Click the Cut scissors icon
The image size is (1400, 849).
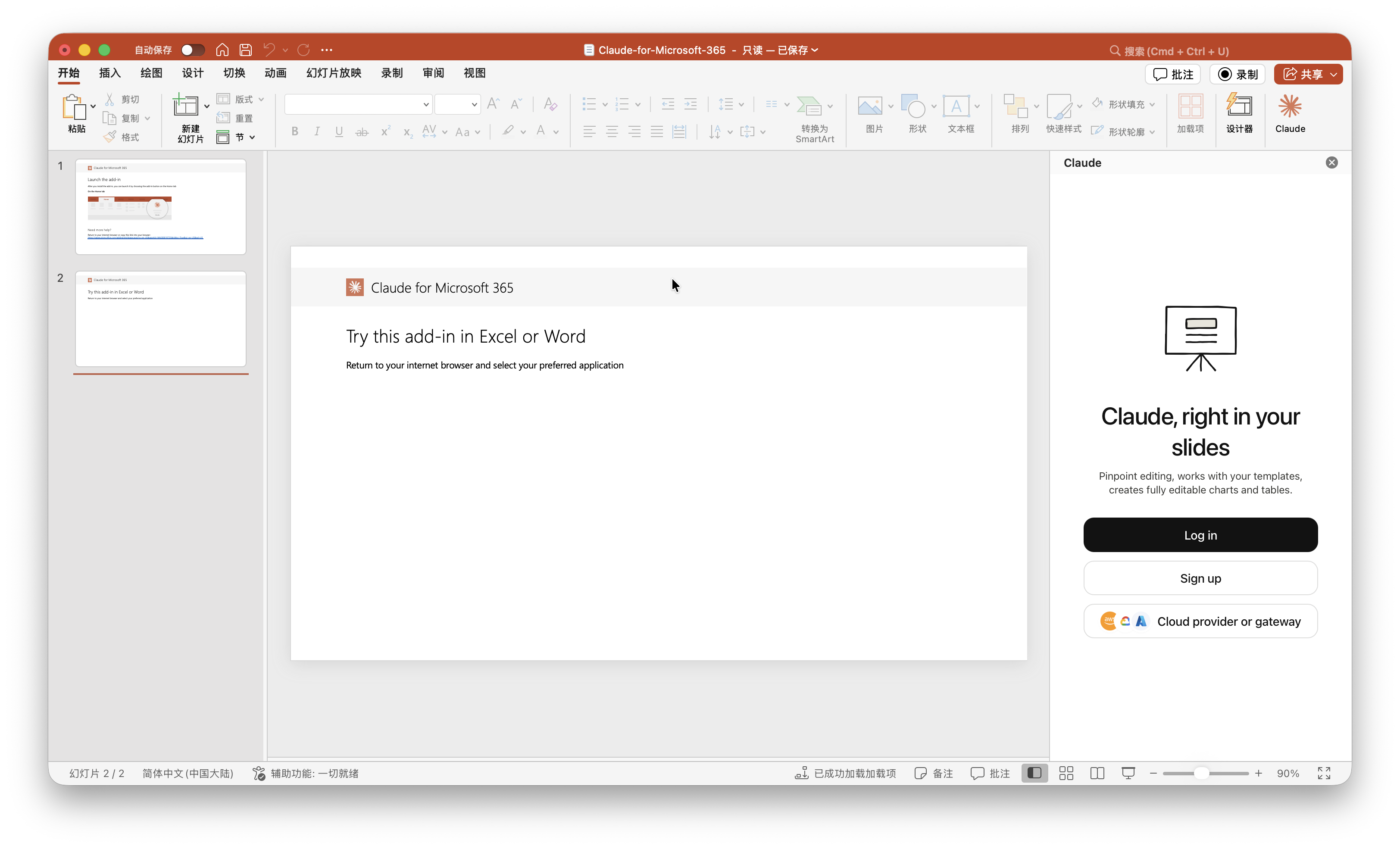click(x=109, y=99)
